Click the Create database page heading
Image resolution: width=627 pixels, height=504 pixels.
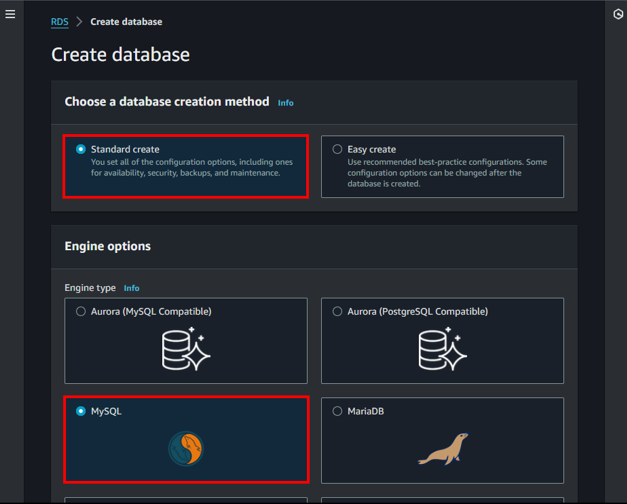pyautogui.click(x=120, y=54)
